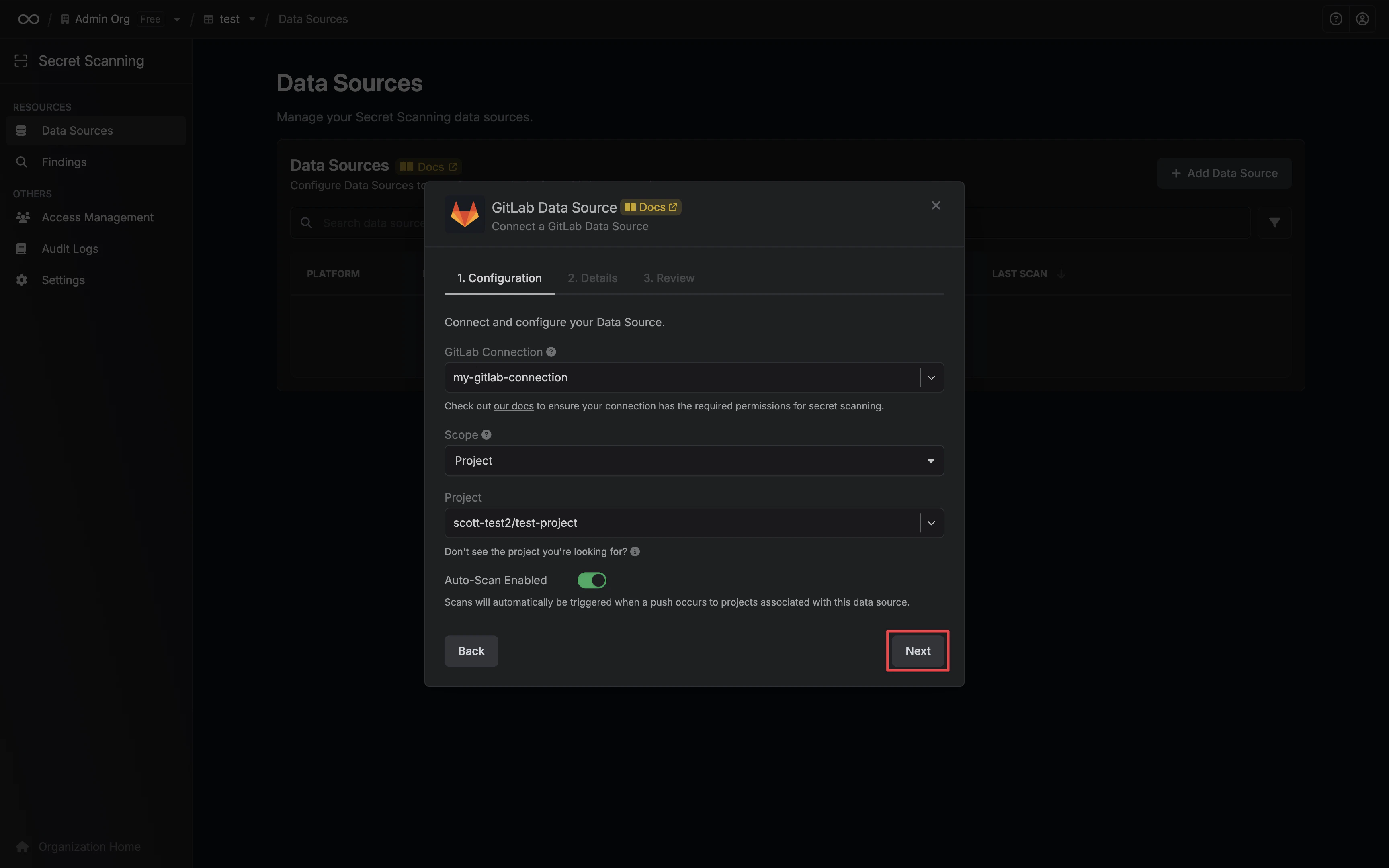Click the Audit Logs book icon

pyautogui.click(x=21, y=249)
